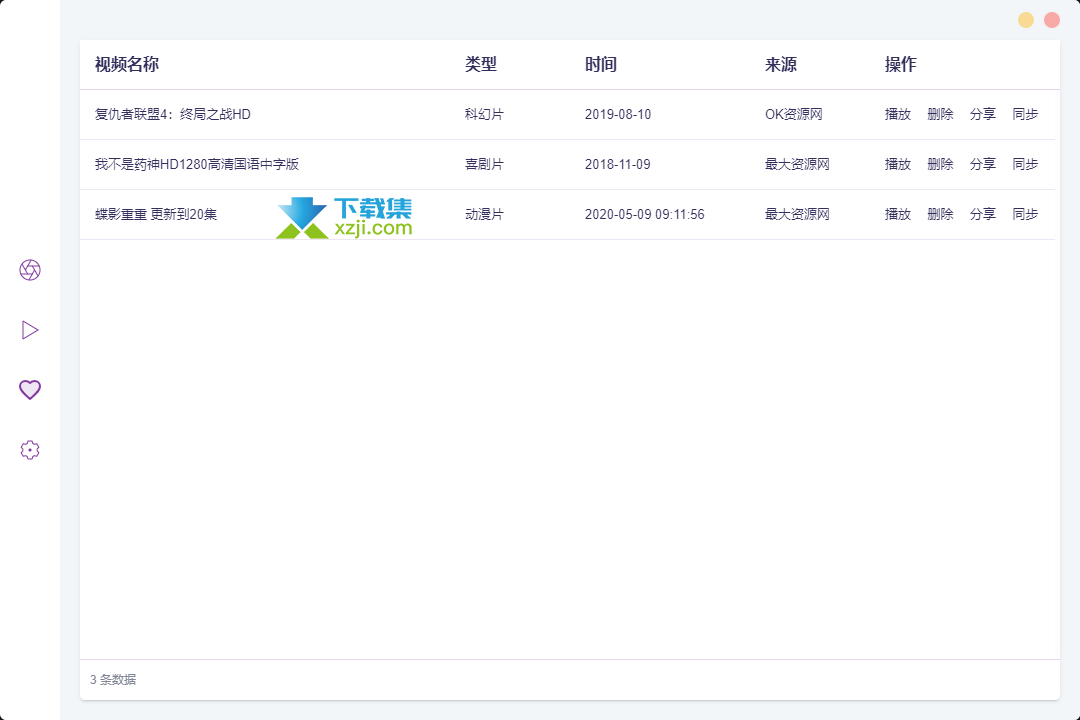Click the 科幻片 type cell
Viewport: 1080px width, 720px height.
pos(484,114)
